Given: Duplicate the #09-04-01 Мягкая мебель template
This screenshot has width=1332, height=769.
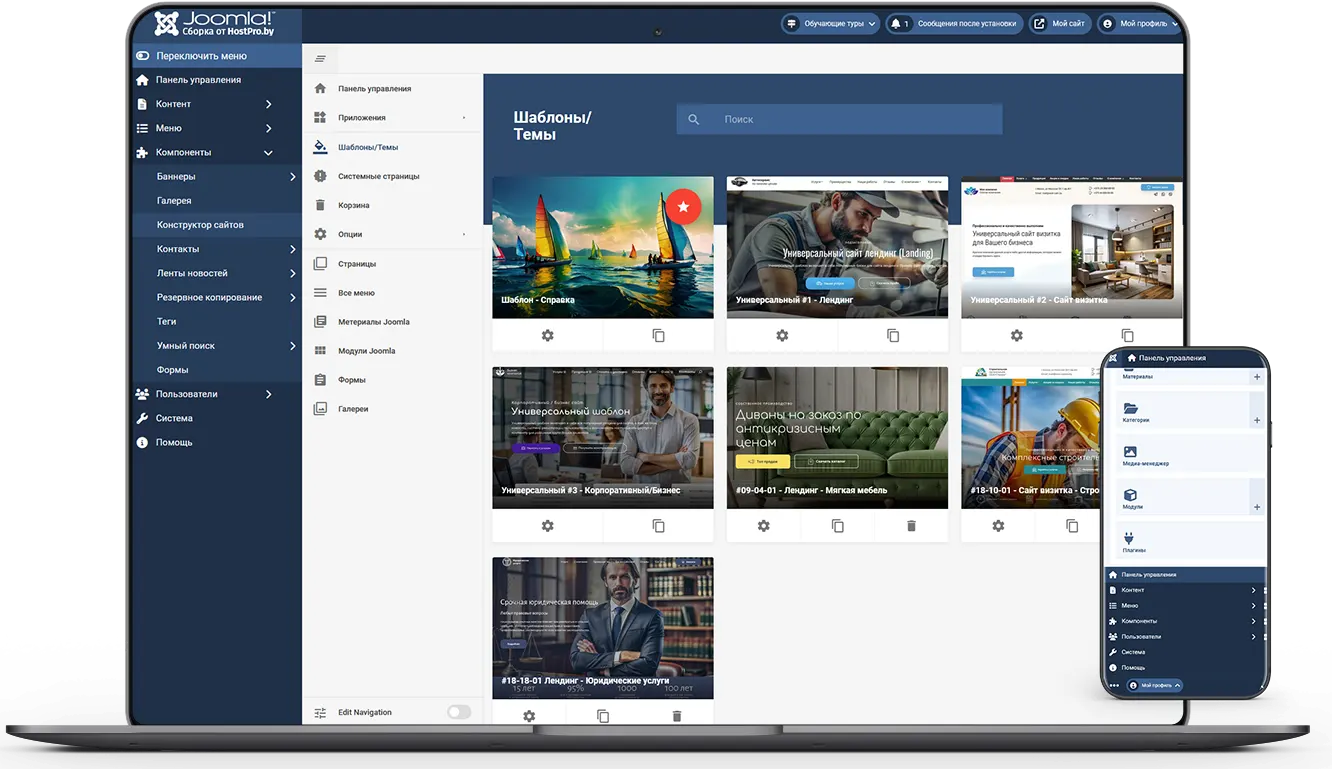Looking at the screenshot, I should [x=838, y=526].
